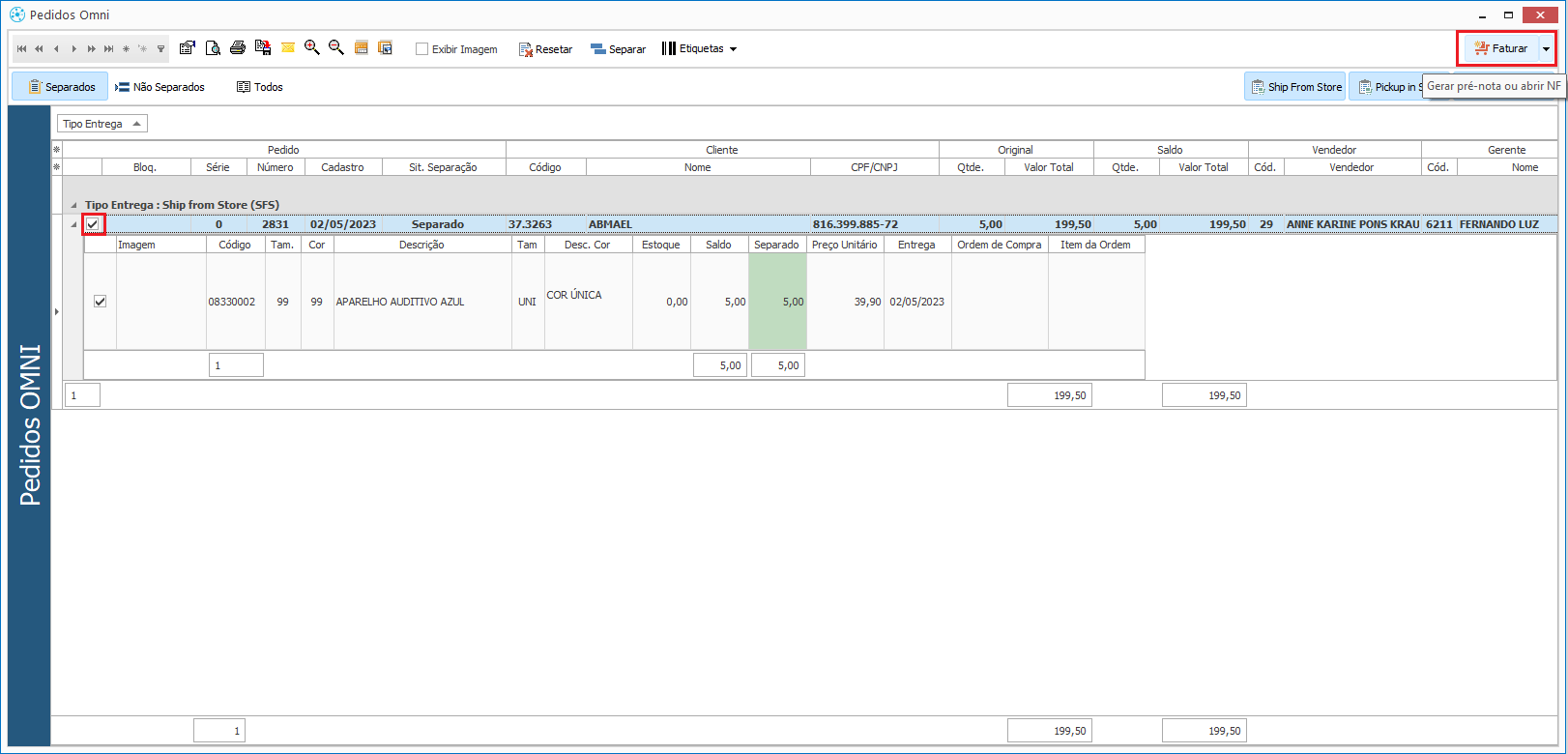Jump forward one page of records
This screenshot has height=754, width=1568.
[91, 48]
